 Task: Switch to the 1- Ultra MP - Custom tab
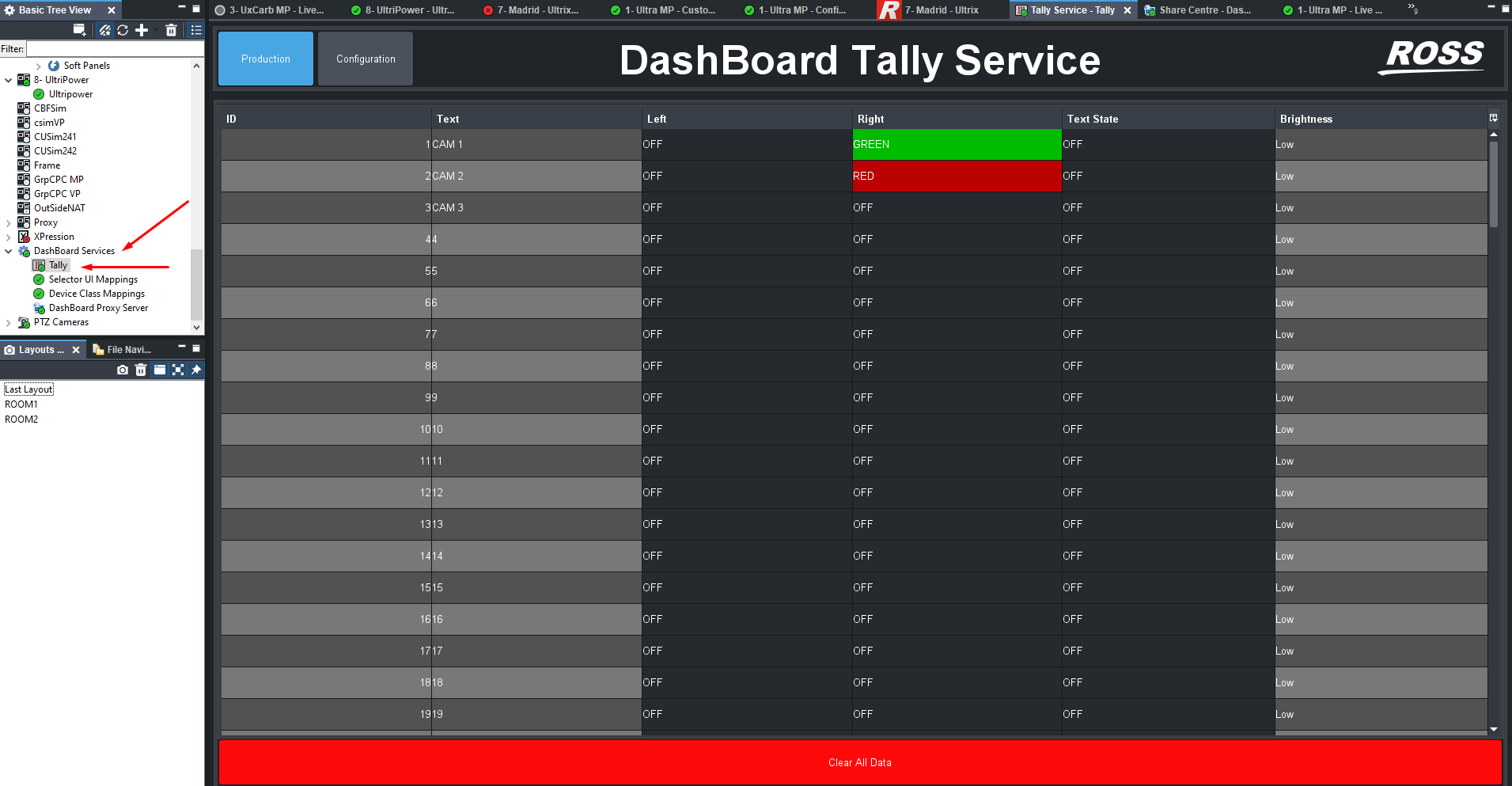(663, 10)
